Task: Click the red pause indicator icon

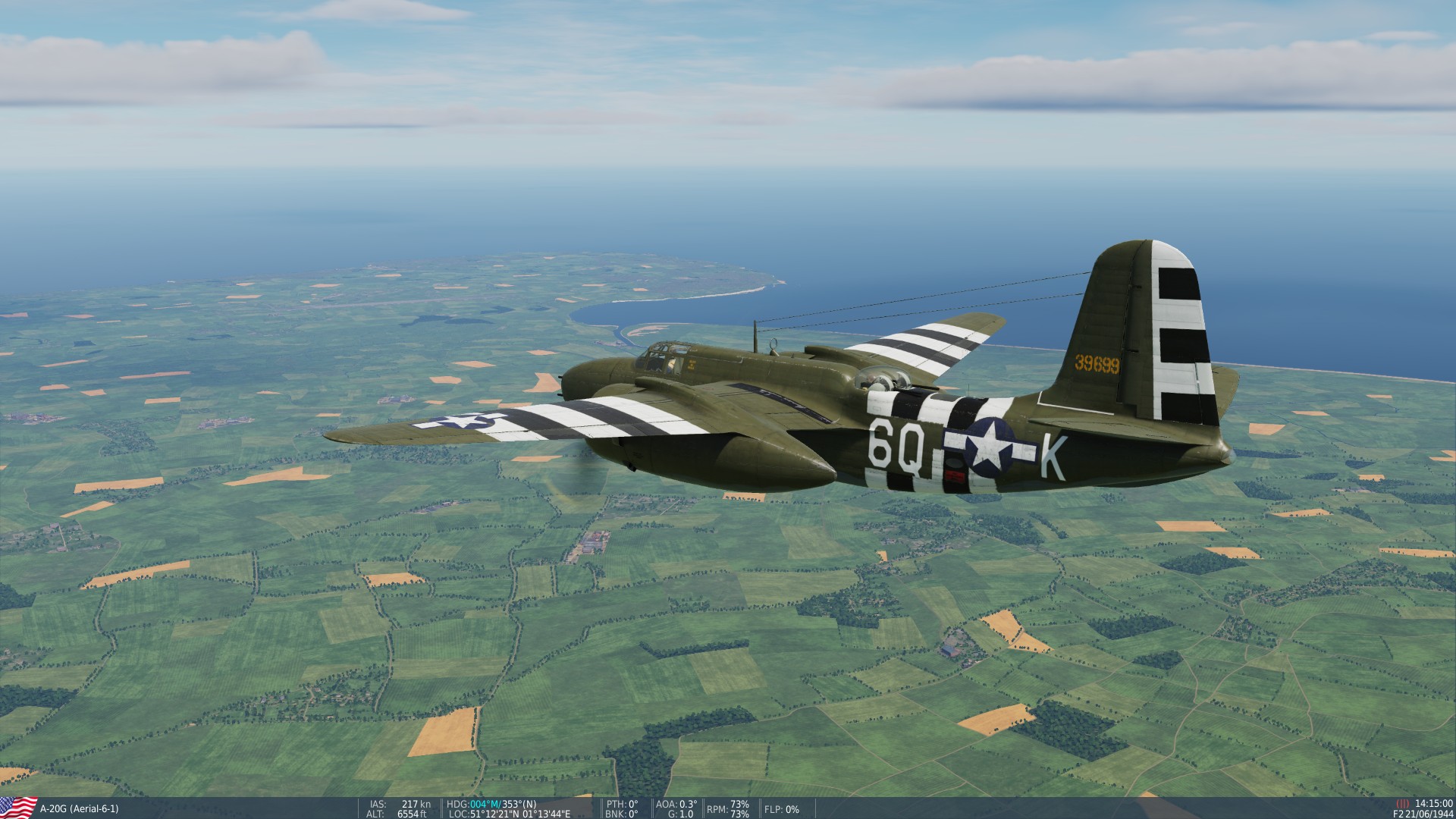Action: point(1402,804)
